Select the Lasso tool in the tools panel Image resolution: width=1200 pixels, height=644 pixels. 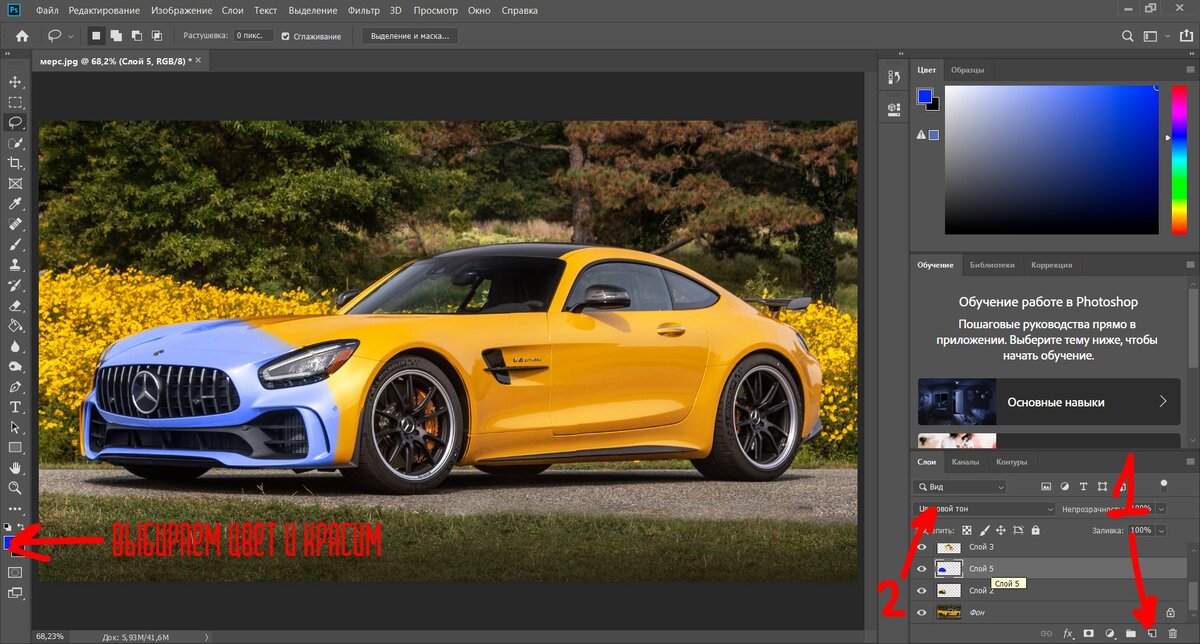15,122
